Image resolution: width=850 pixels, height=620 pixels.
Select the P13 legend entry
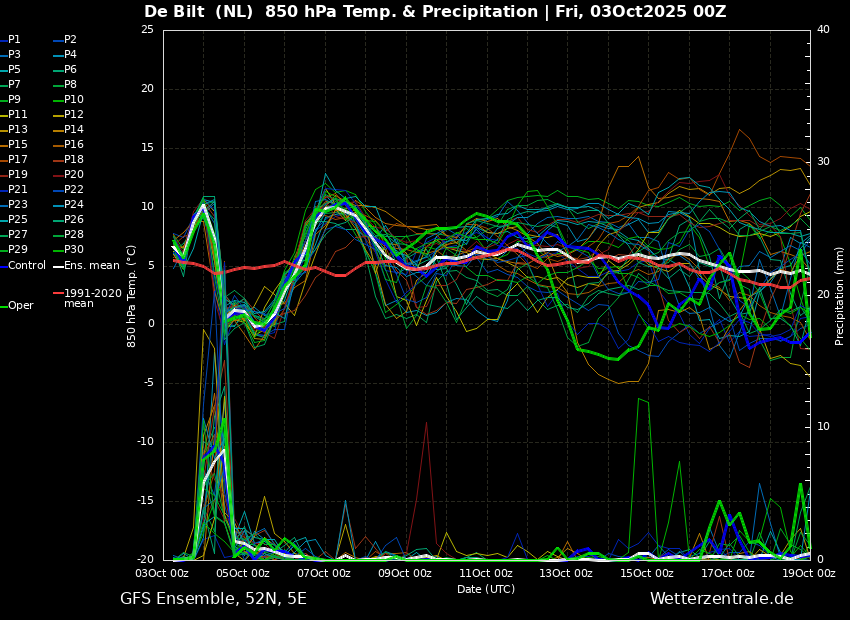pos(14,130)
